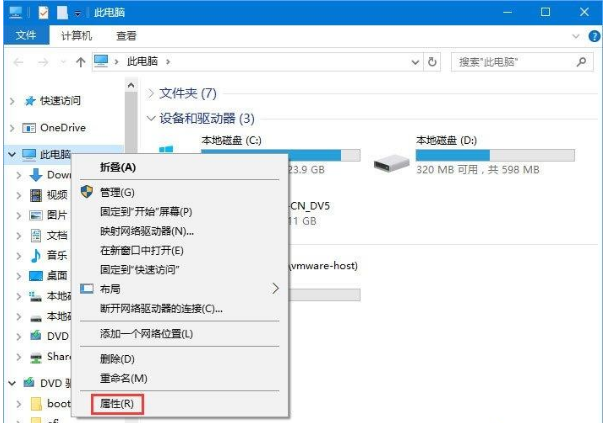Select 快速访问 in navigation pane
The height and width of the screenshot is (423, 606).
[60, 101]
